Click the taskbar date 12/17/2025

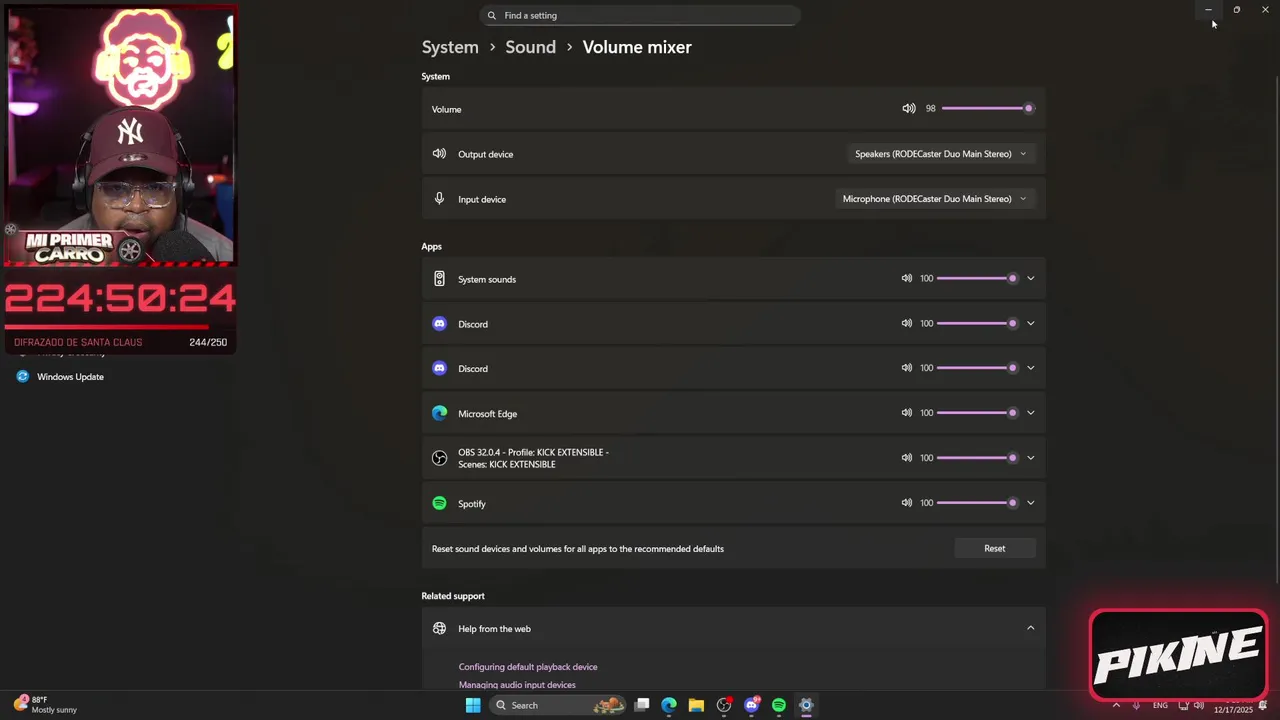coord(1233,710)
